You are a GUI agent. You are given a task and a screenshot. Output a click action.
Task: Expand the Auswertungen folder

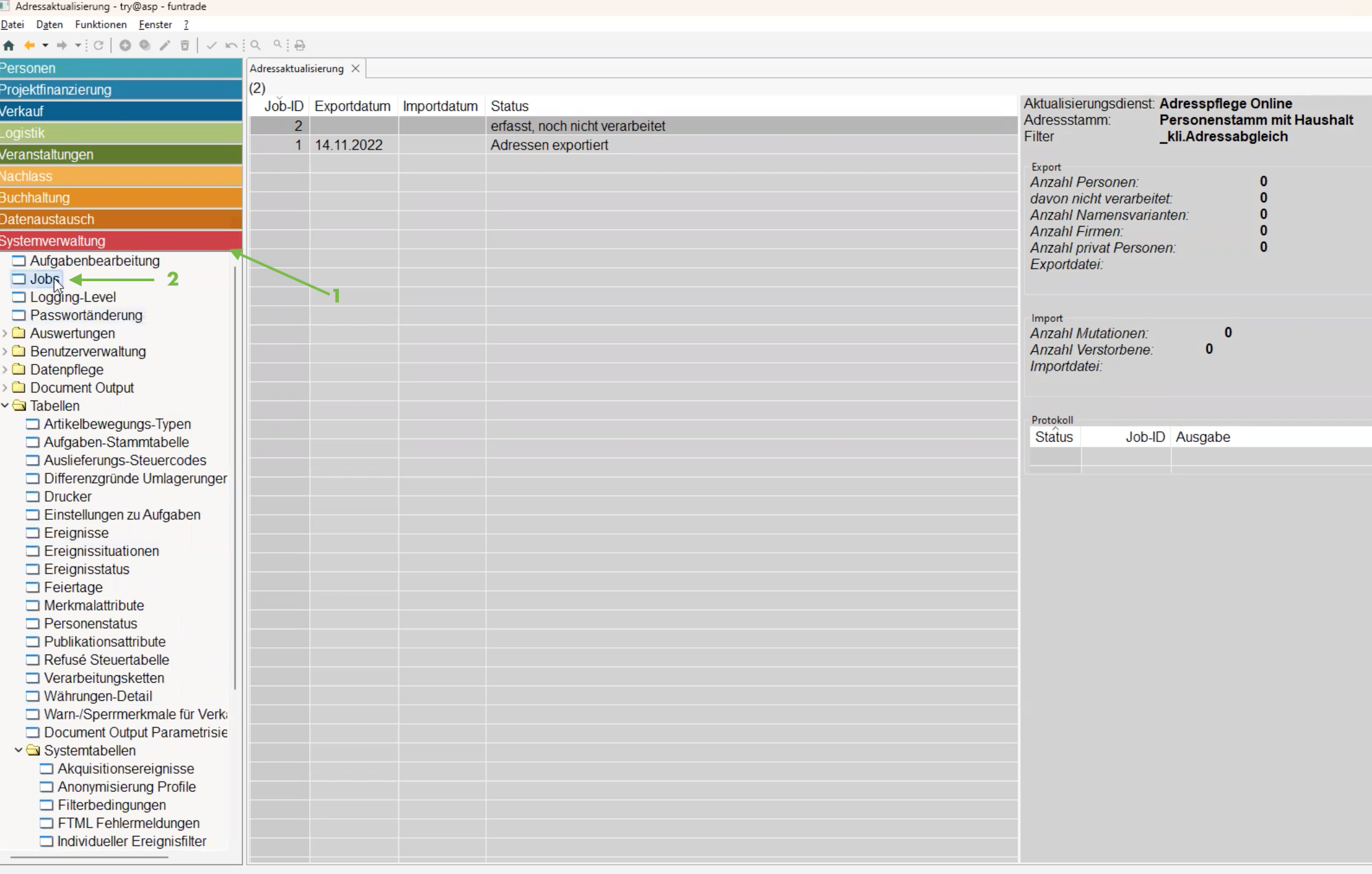click(x=5, y=333)
